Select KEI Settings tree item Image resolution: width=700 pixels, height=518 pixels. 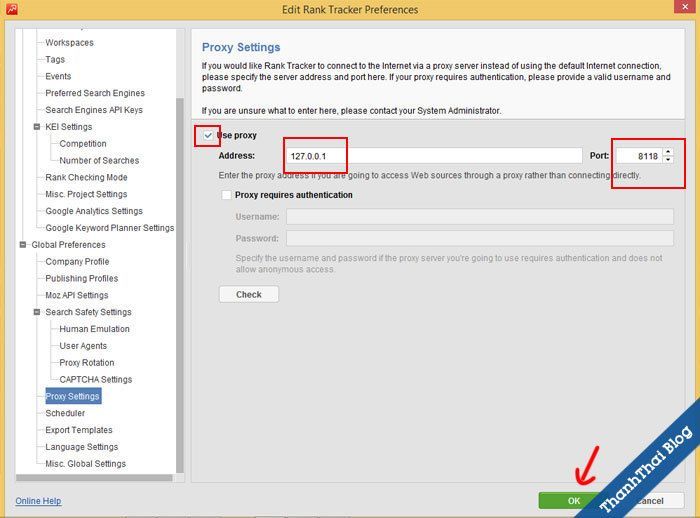(x=69, y=127)
